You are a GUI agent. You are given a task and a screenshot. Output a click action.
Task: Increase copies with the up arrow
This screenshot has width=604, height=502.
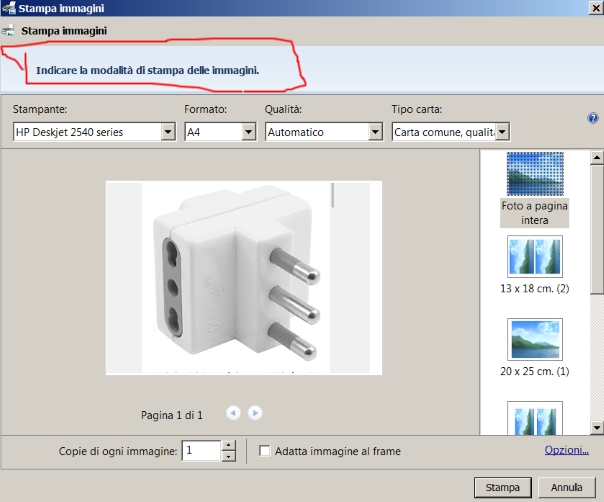point(229,446)
